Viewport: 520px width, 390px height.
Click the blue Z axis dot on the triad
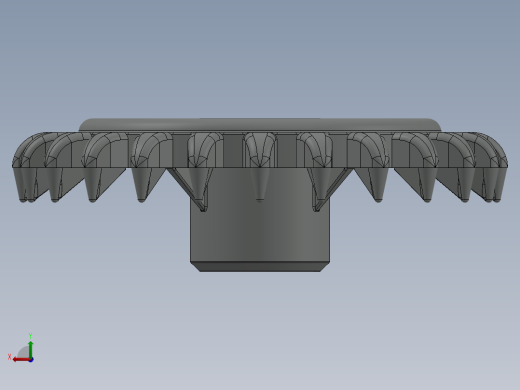click(x=31, y=360)
